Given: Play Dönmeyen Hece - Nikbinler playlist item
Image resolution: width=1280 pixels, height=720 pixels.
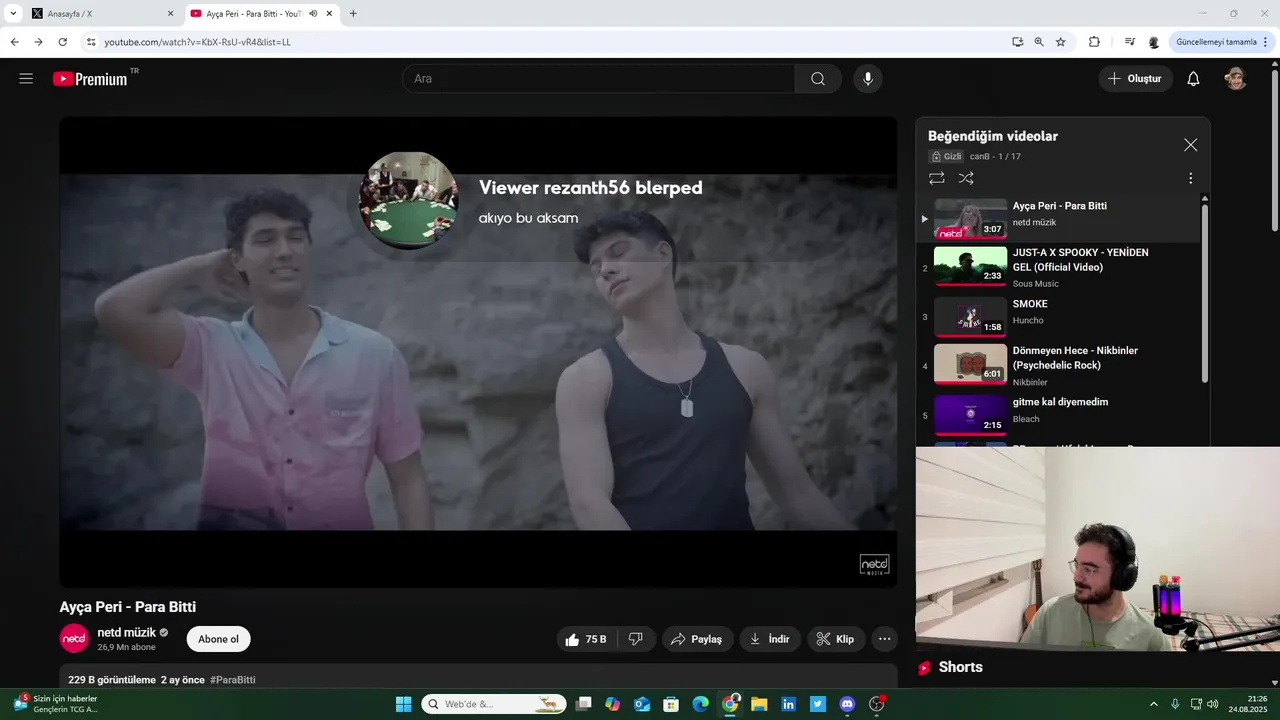Looking at the screenshot, I should 1058,365.
